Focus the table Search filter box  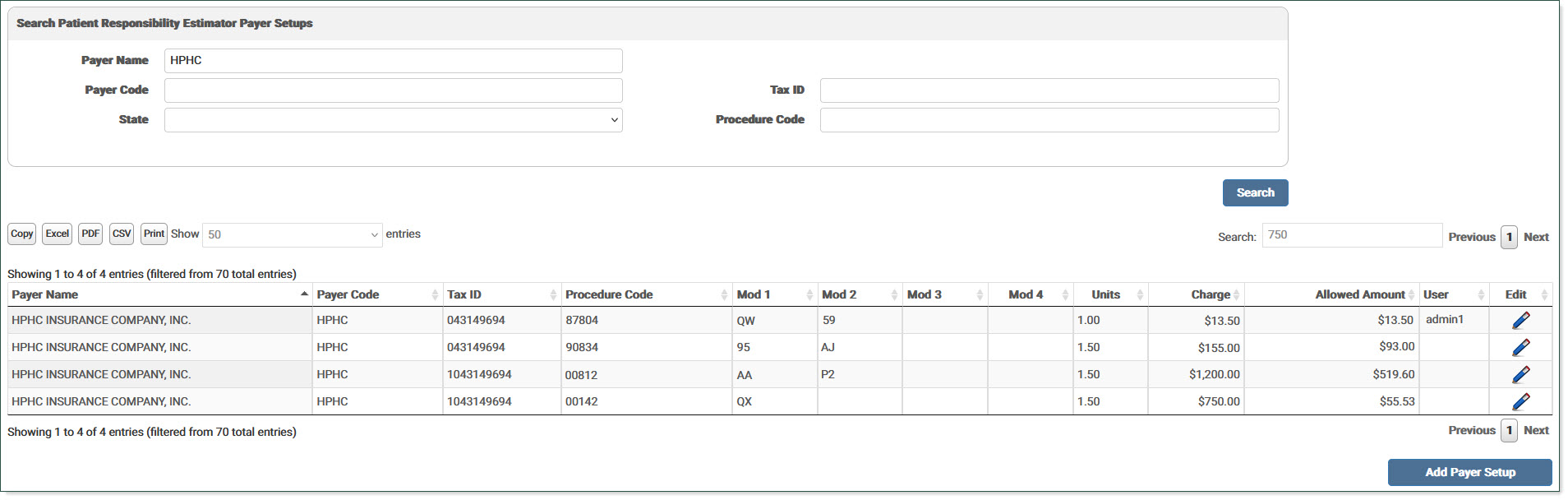point(1351,235)
